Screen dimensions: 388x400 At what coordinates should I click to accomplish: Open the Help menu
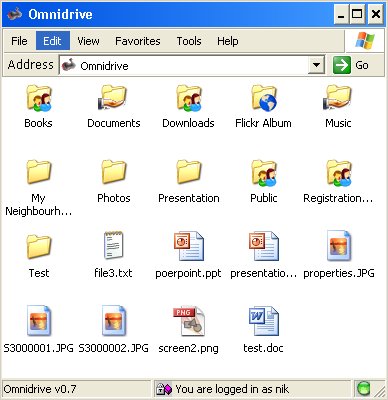point(228,41)
